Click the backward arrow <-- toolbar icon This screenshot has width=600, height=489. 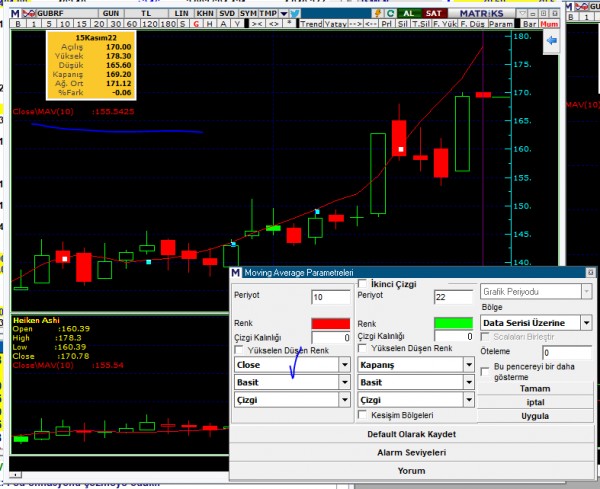(370, 24)
